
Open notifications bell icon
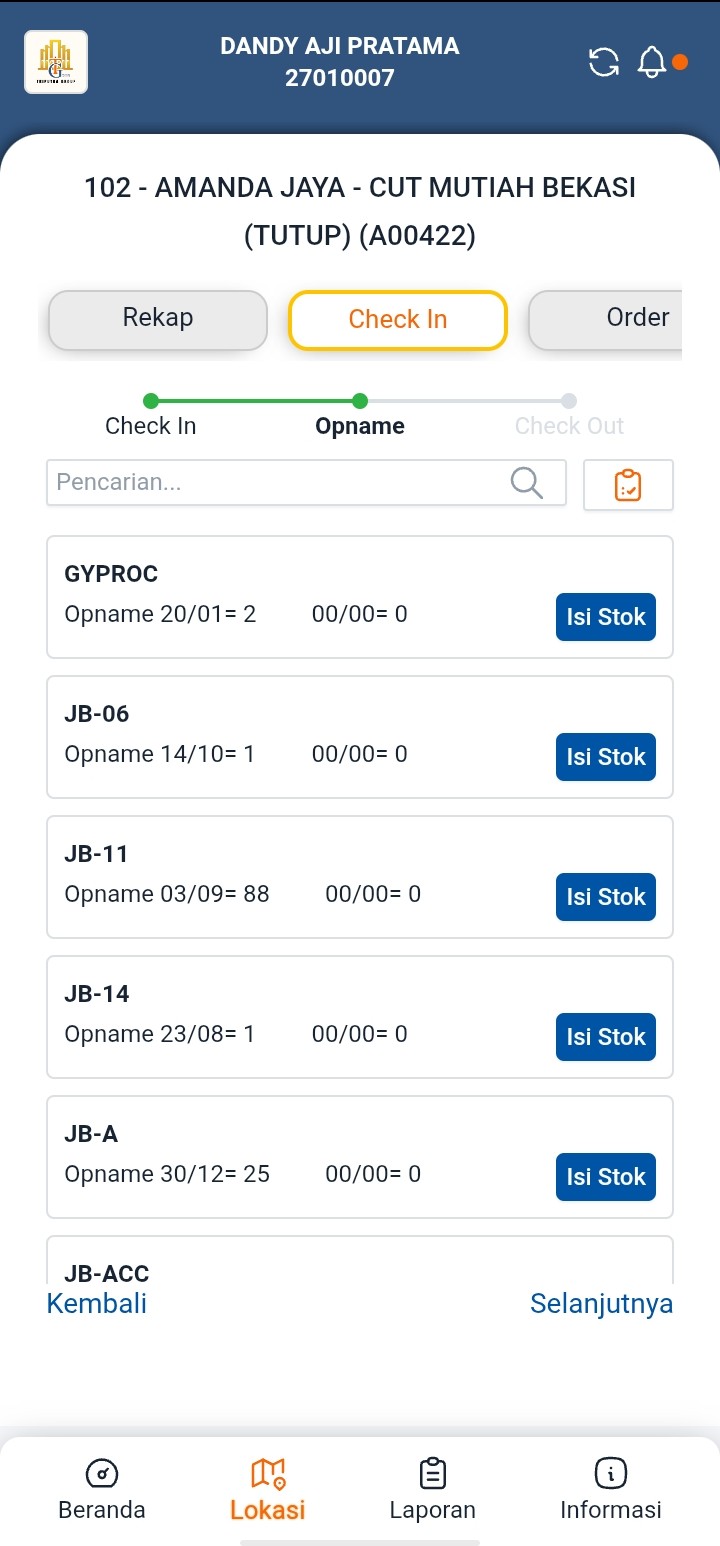651,62
